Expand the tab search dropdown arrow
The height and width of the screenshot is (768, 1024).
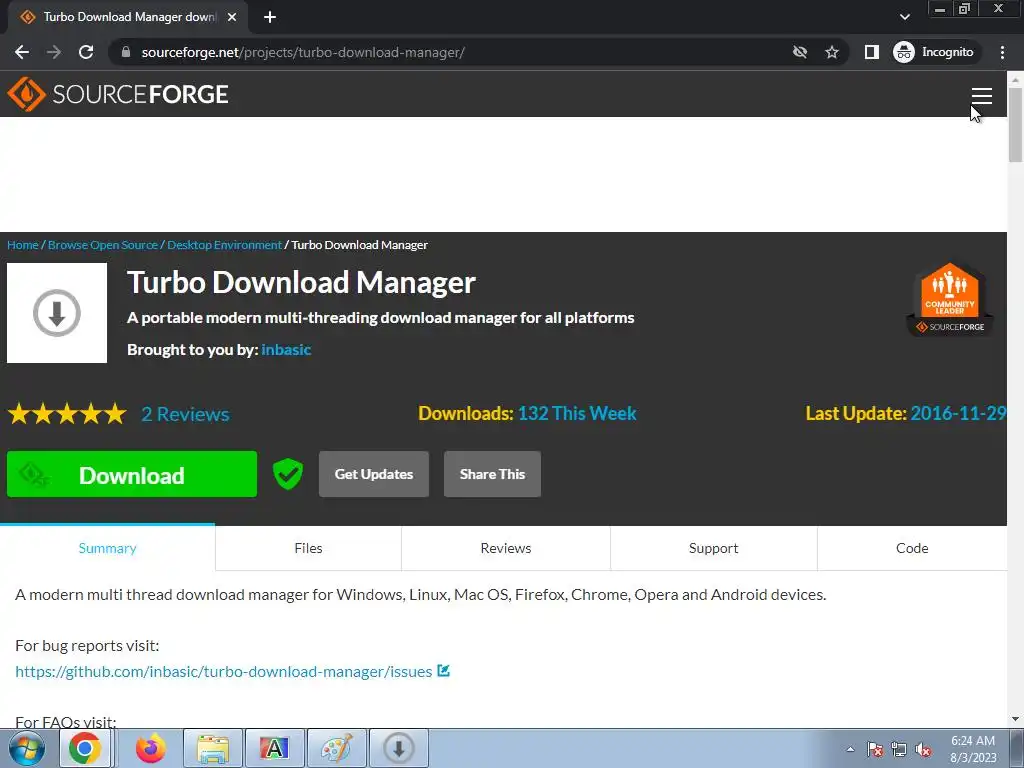904,17
